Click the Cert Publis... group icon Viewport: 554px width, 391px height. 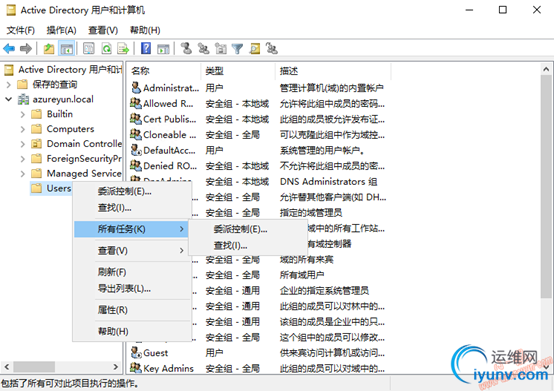point(136,119)
